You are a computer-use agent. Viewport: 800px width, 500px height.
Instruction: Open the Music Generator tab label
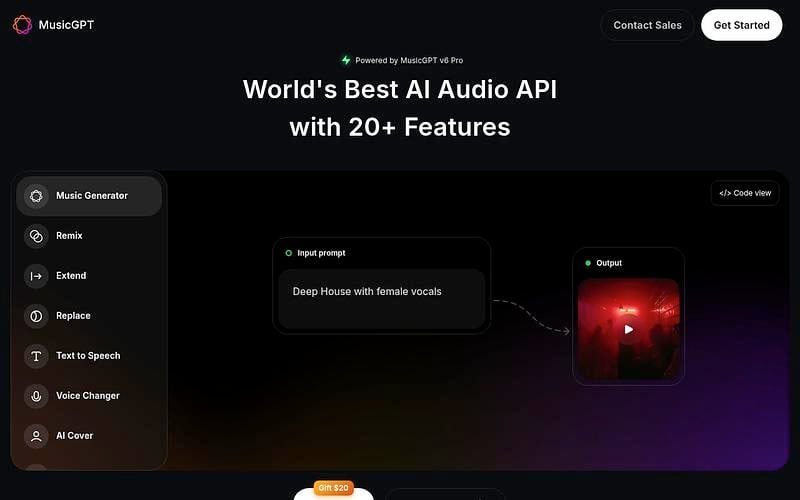[x=92, y=195]
